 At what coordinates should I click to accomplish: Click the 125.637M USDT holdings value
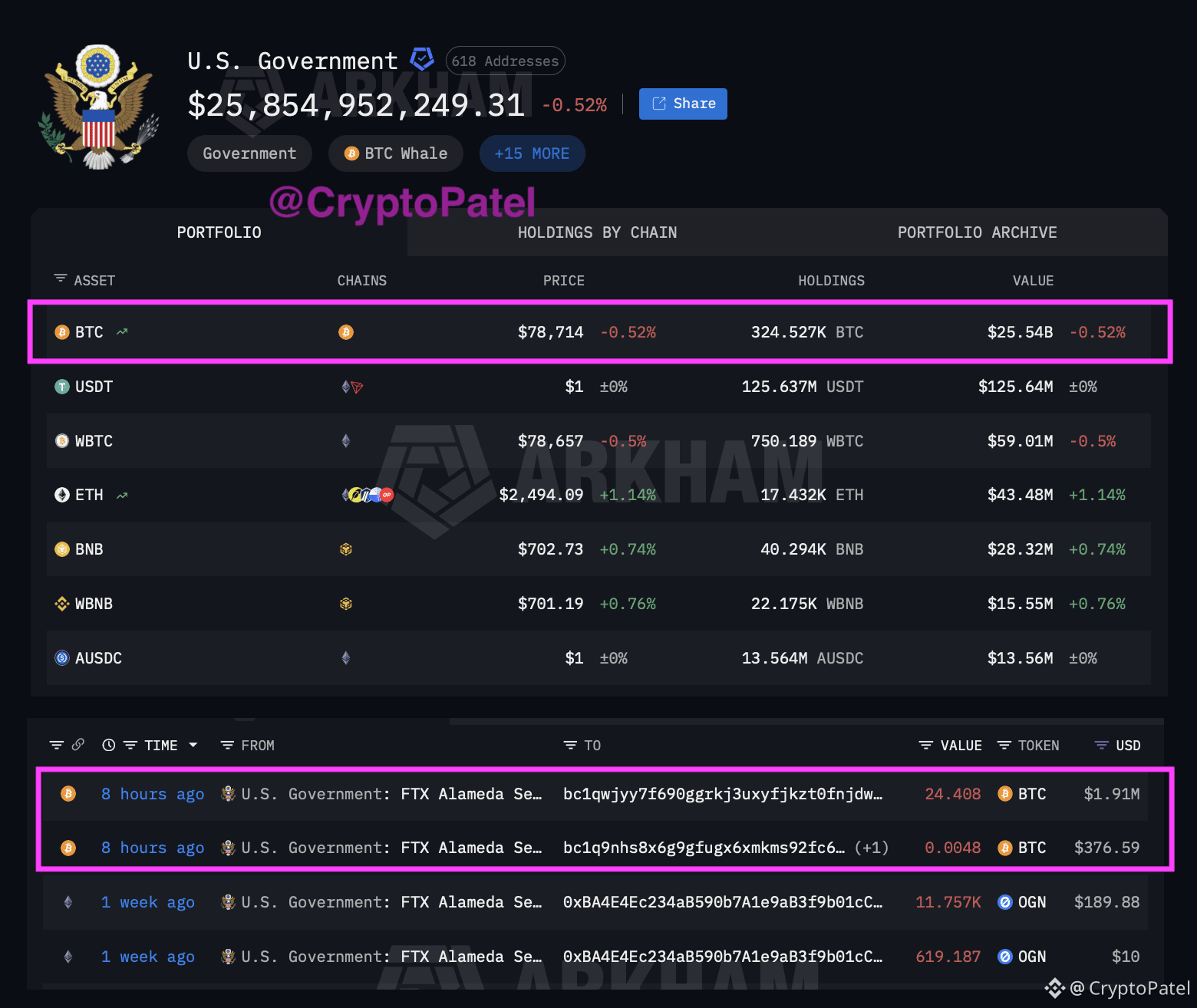803,387
